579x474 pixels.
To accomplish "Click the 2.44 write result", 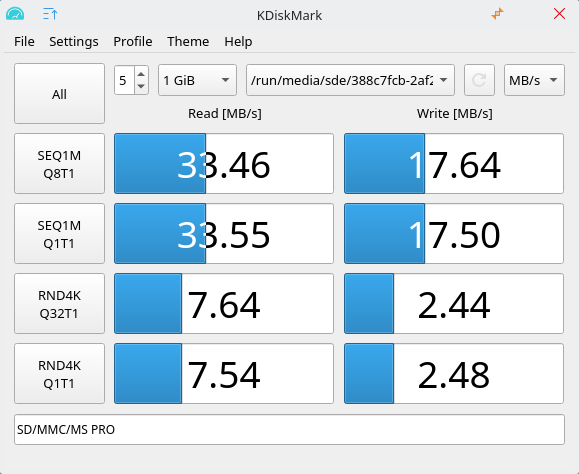I will pos(454,304).
